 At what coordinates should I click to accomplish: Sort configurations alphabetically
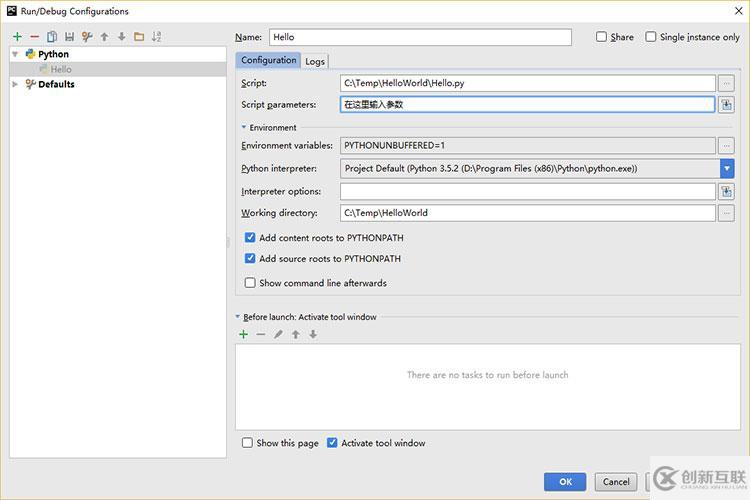pos(157,37)
